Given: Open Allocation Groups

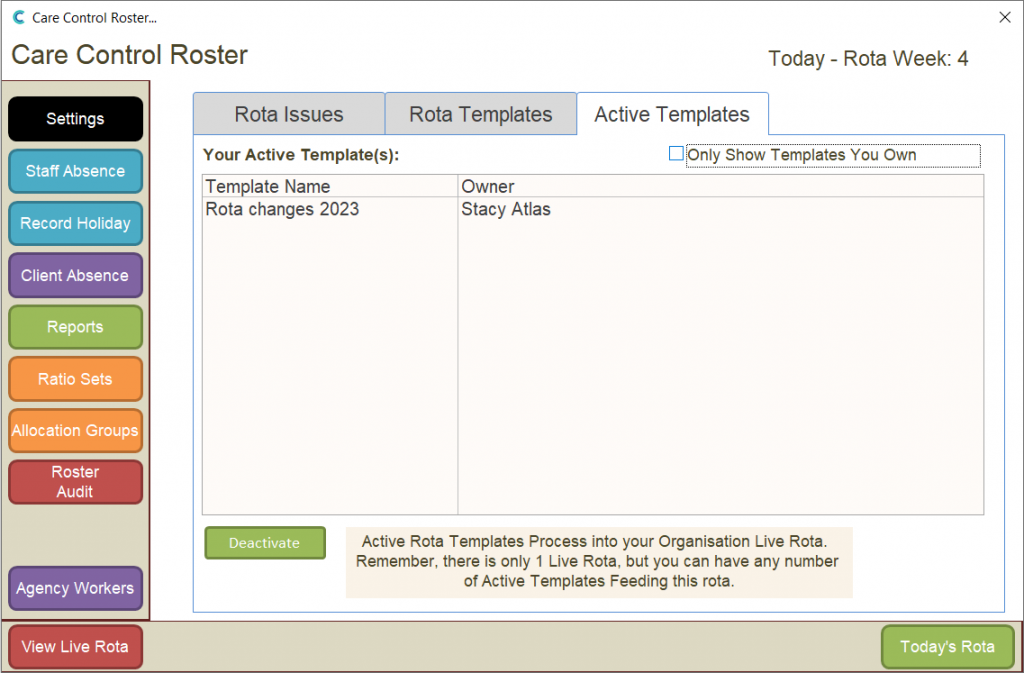Looking at the screenshot, I should [75, 431].
